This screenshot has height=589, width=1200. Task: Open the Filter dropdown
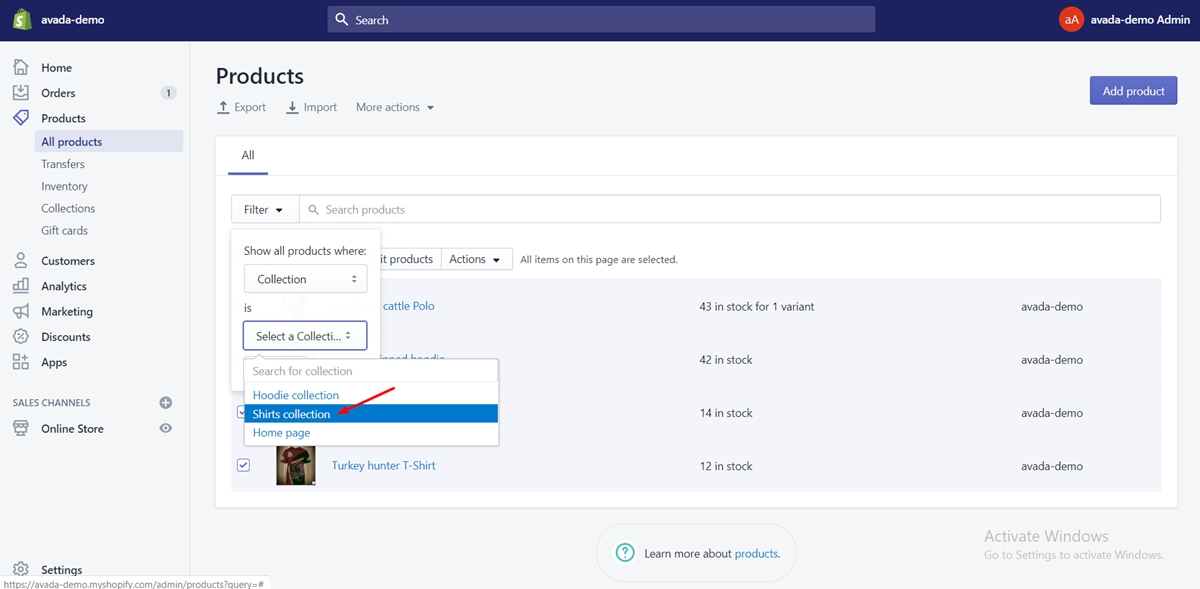(265, 209)
